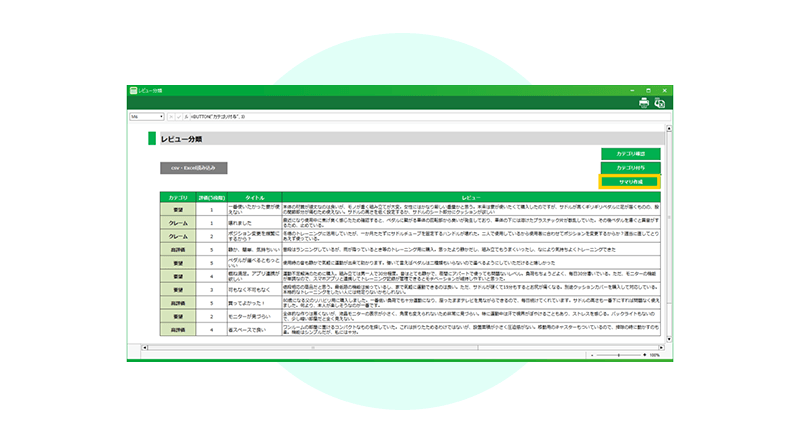This screenshot has width=800, height=440.
Task: Select category cell in 可もなく不可もなく row
Action: pos(178,289)
